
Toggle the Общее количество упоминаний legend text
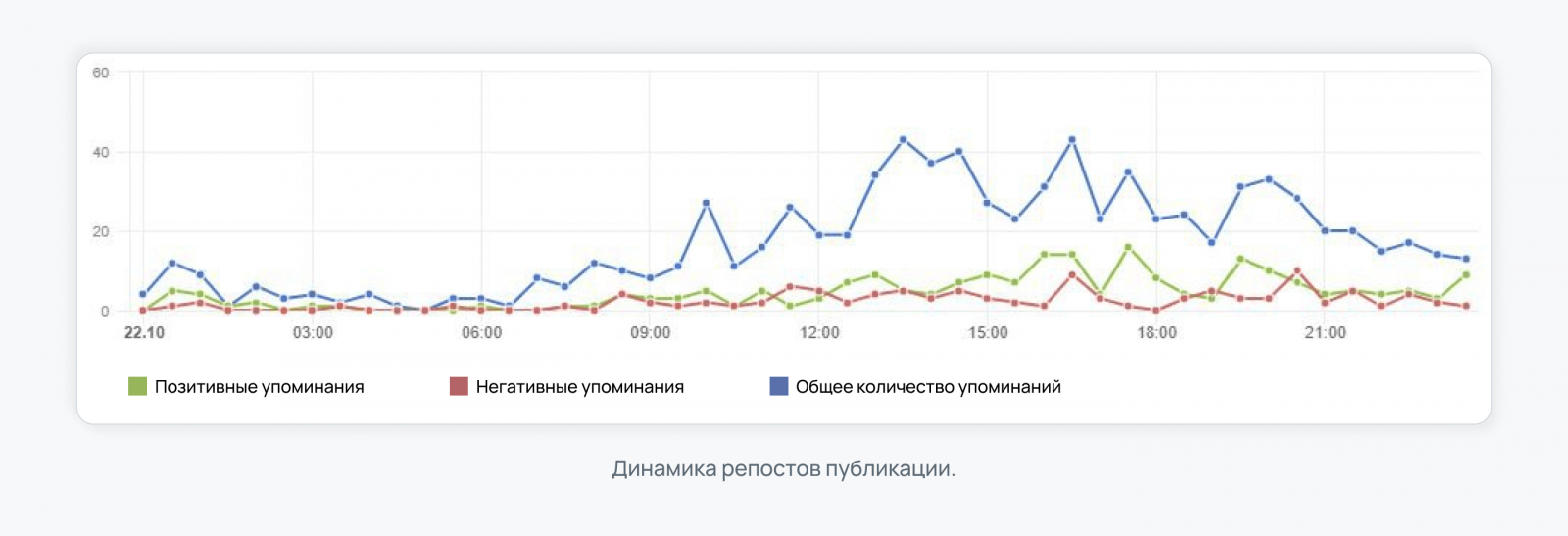point(928,387)
